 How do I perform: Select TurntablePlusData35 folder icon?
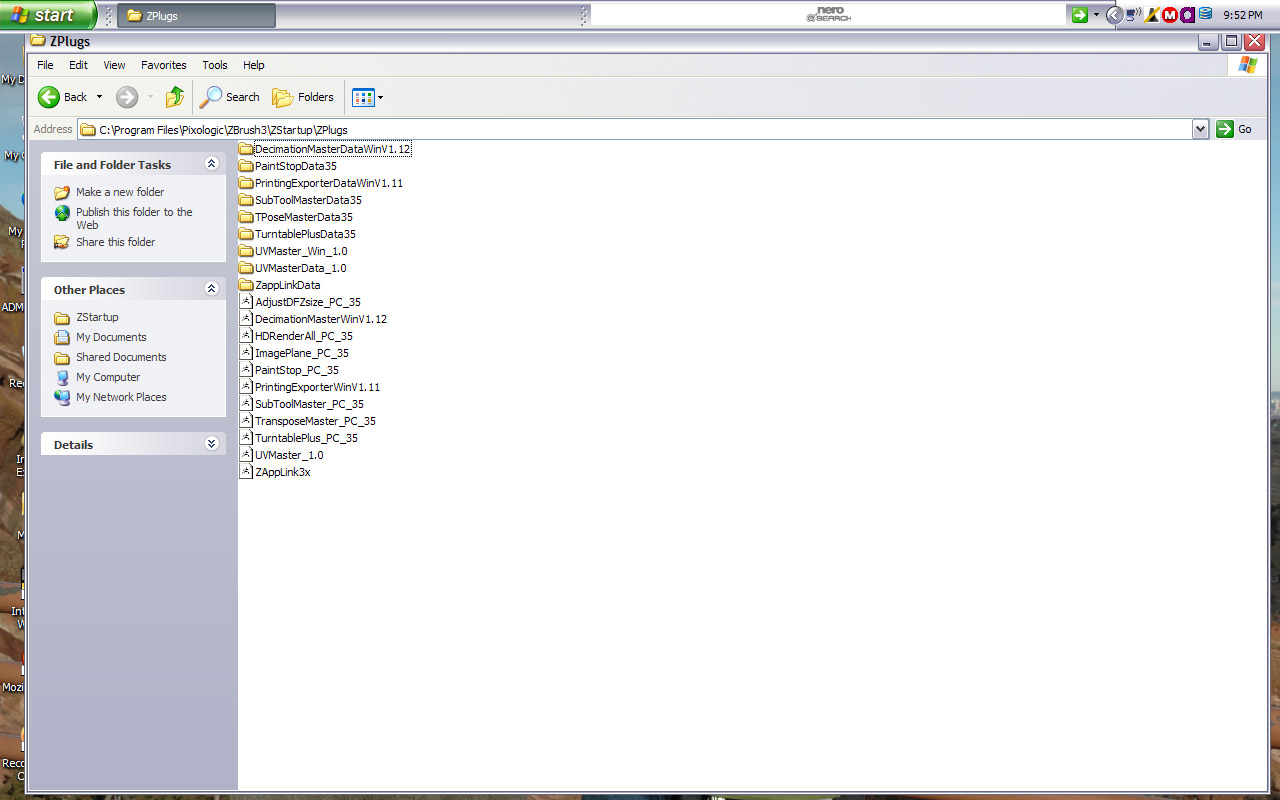pos(246,234)
